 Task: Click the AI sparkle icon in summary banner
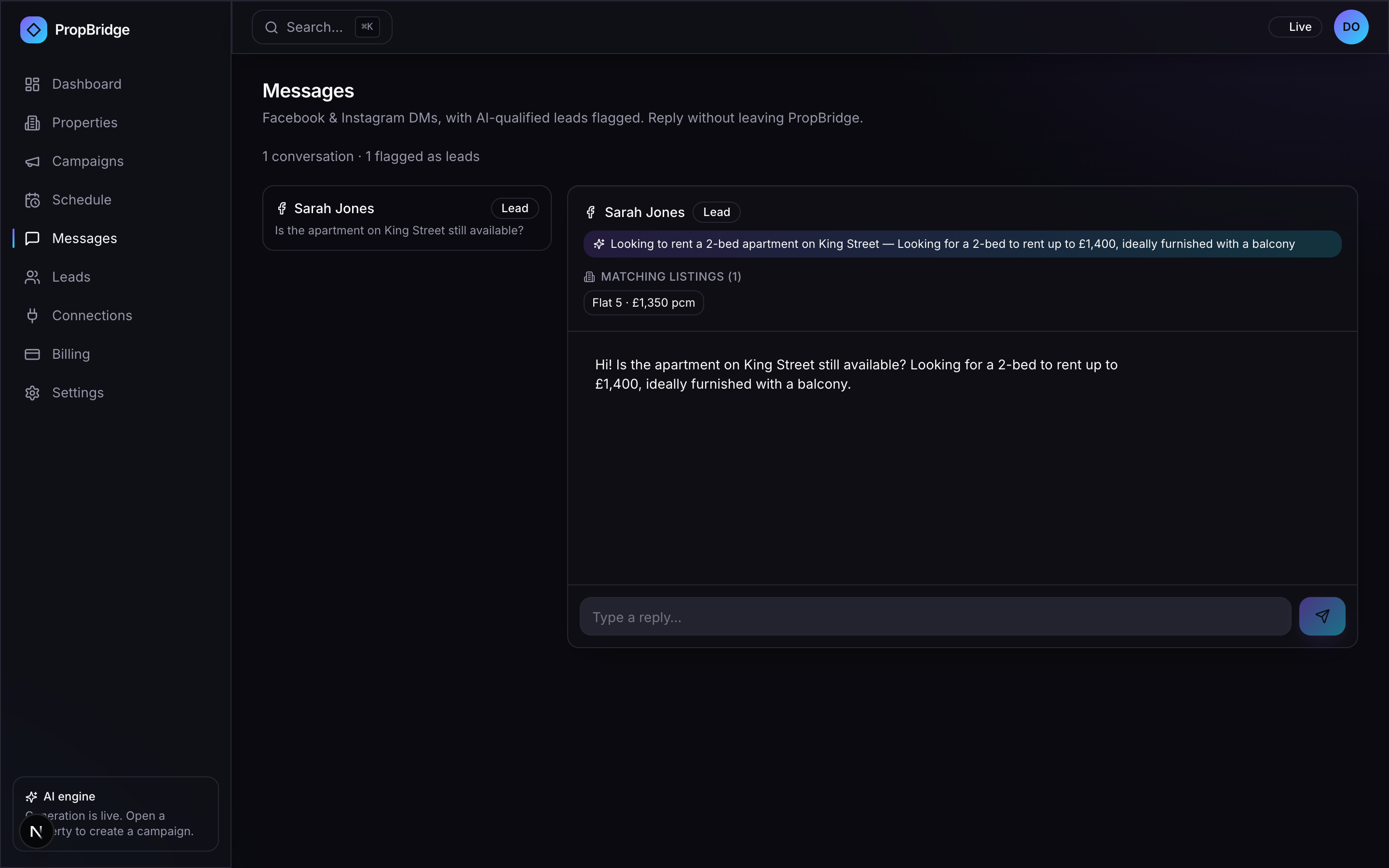[x=599, y=244]
